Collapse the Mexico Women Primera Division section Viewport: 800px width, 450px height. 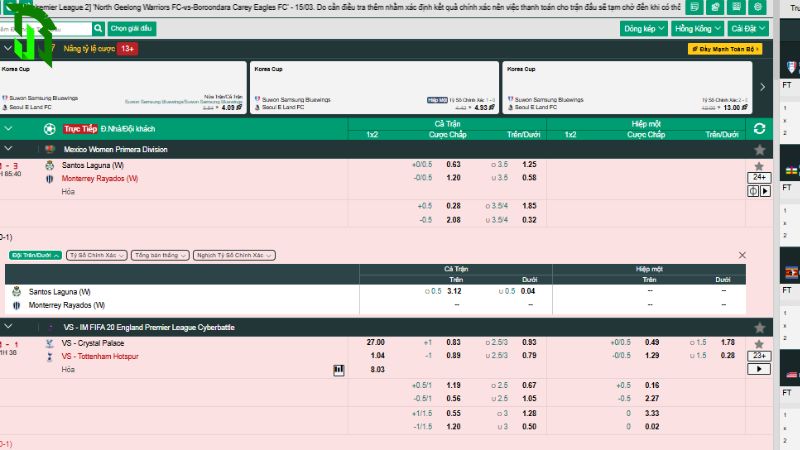click(x=9, y=149)
